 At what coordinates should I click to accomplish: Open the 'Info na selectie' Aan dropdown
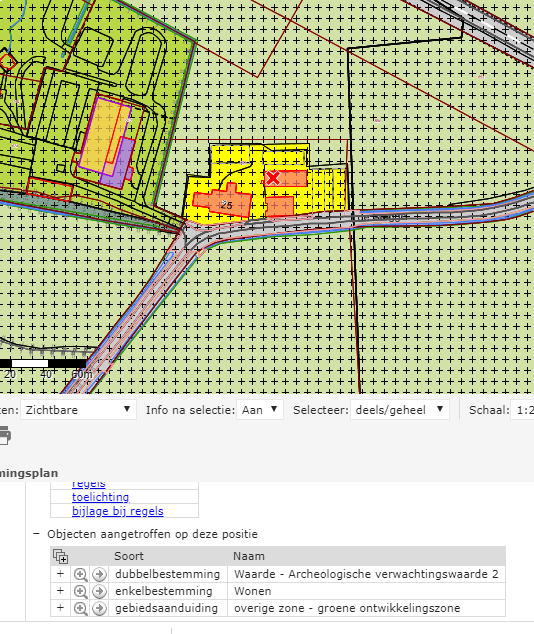coord(260,410)
